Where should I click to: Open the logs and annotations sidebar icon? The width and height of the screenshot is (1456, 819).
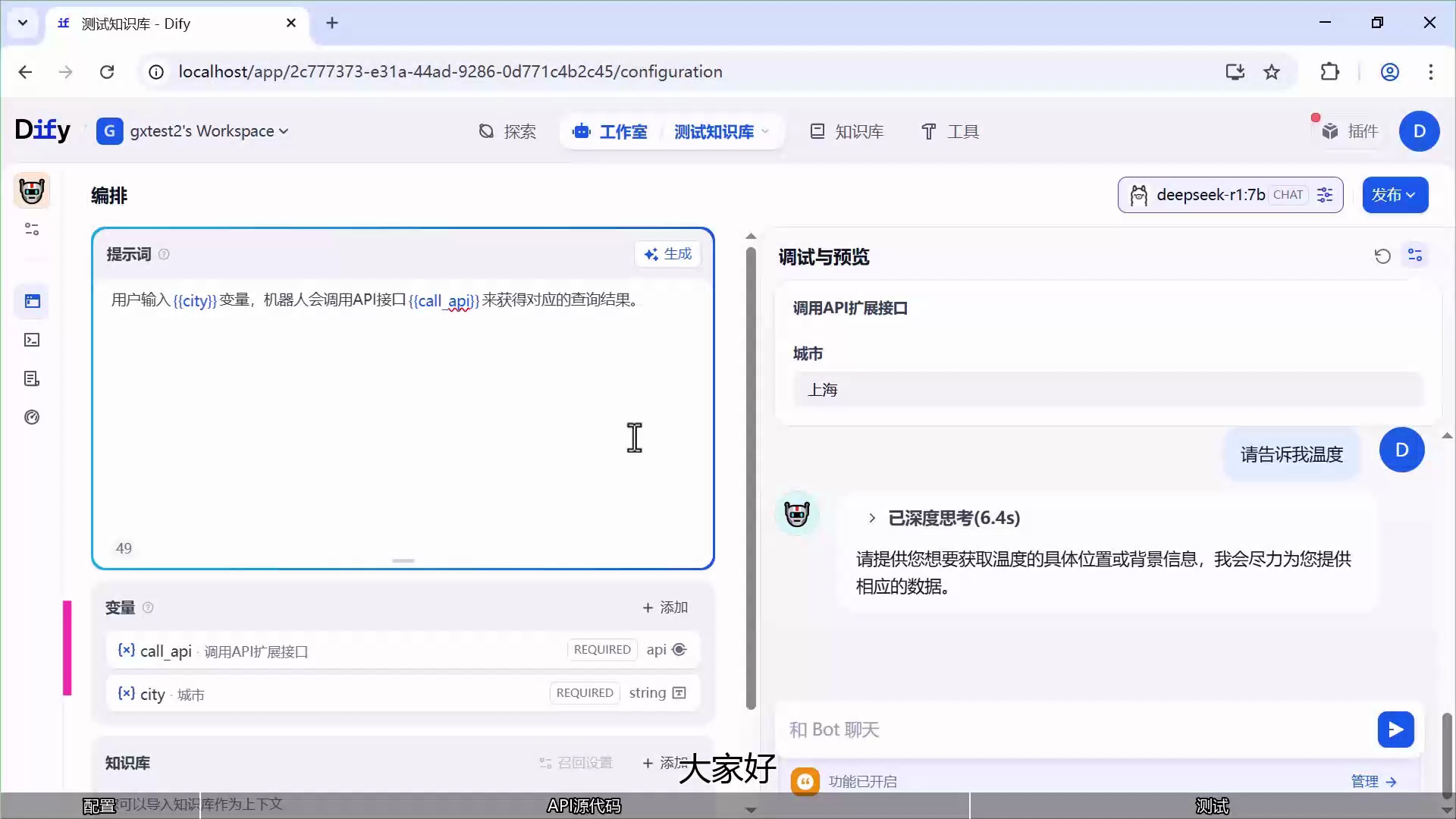pyautogui.click(x=32, y=378)
